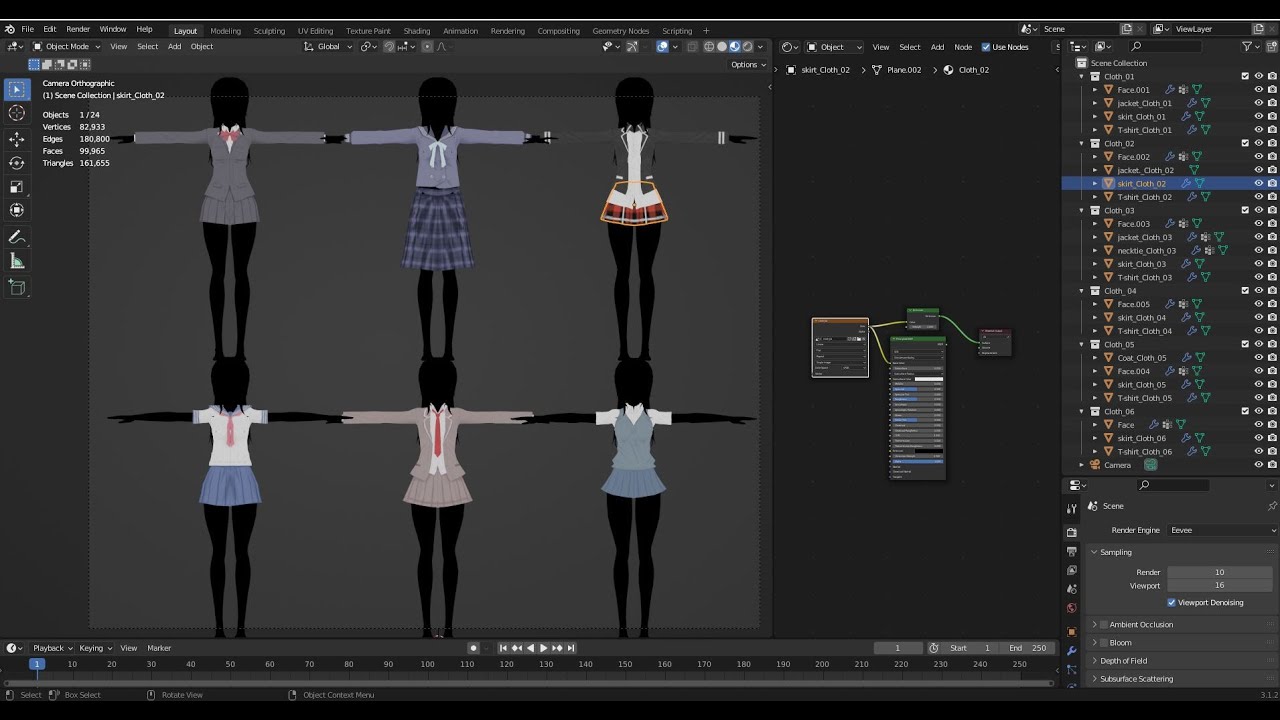
Task: Exclude Cloth_01 collection via checkbox
Action: click(1245, 76)
